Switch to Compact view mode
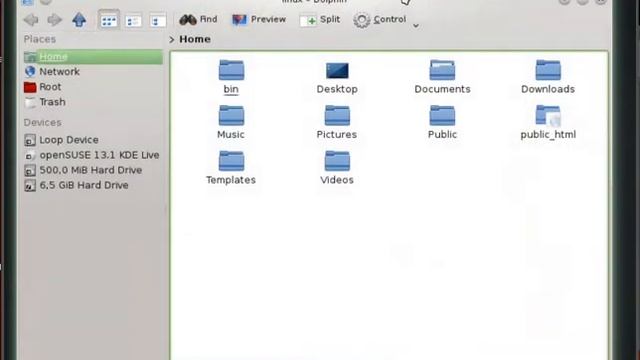The height and width of the screenshot is (360, 640). [x=133, y=20]
